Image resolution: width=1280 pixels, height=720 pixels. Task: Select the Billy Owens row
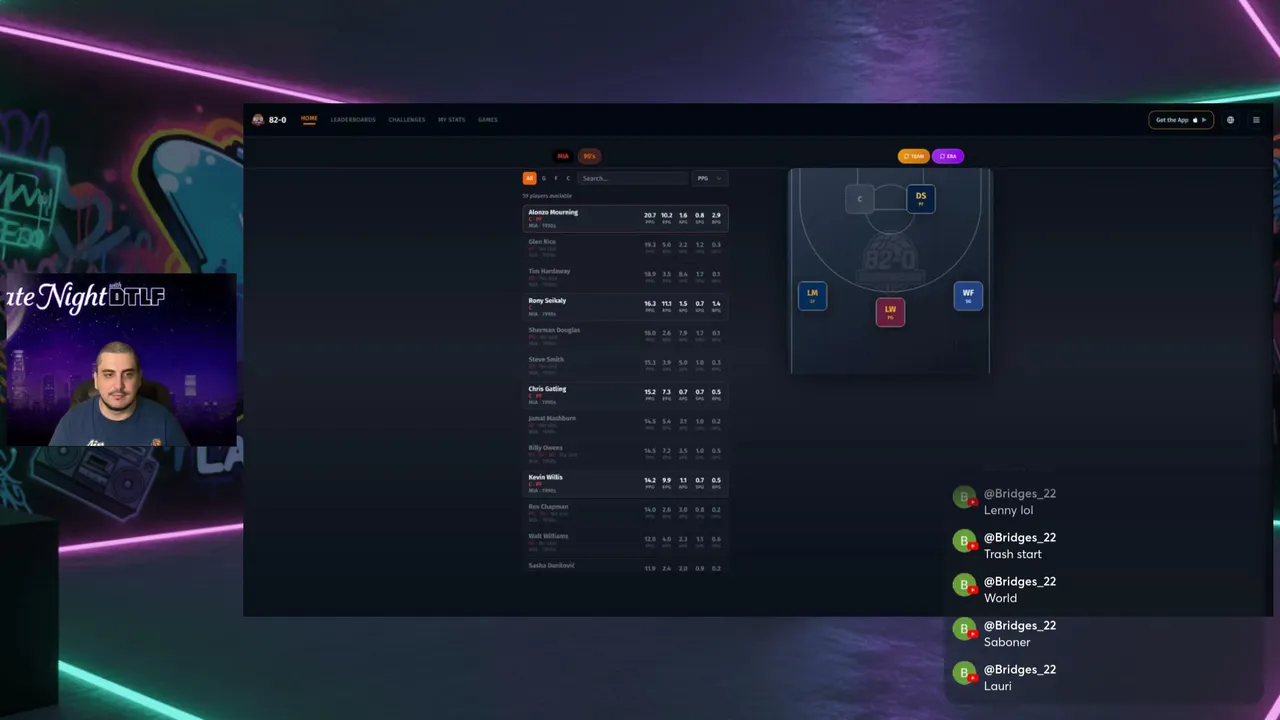point(625,454)
